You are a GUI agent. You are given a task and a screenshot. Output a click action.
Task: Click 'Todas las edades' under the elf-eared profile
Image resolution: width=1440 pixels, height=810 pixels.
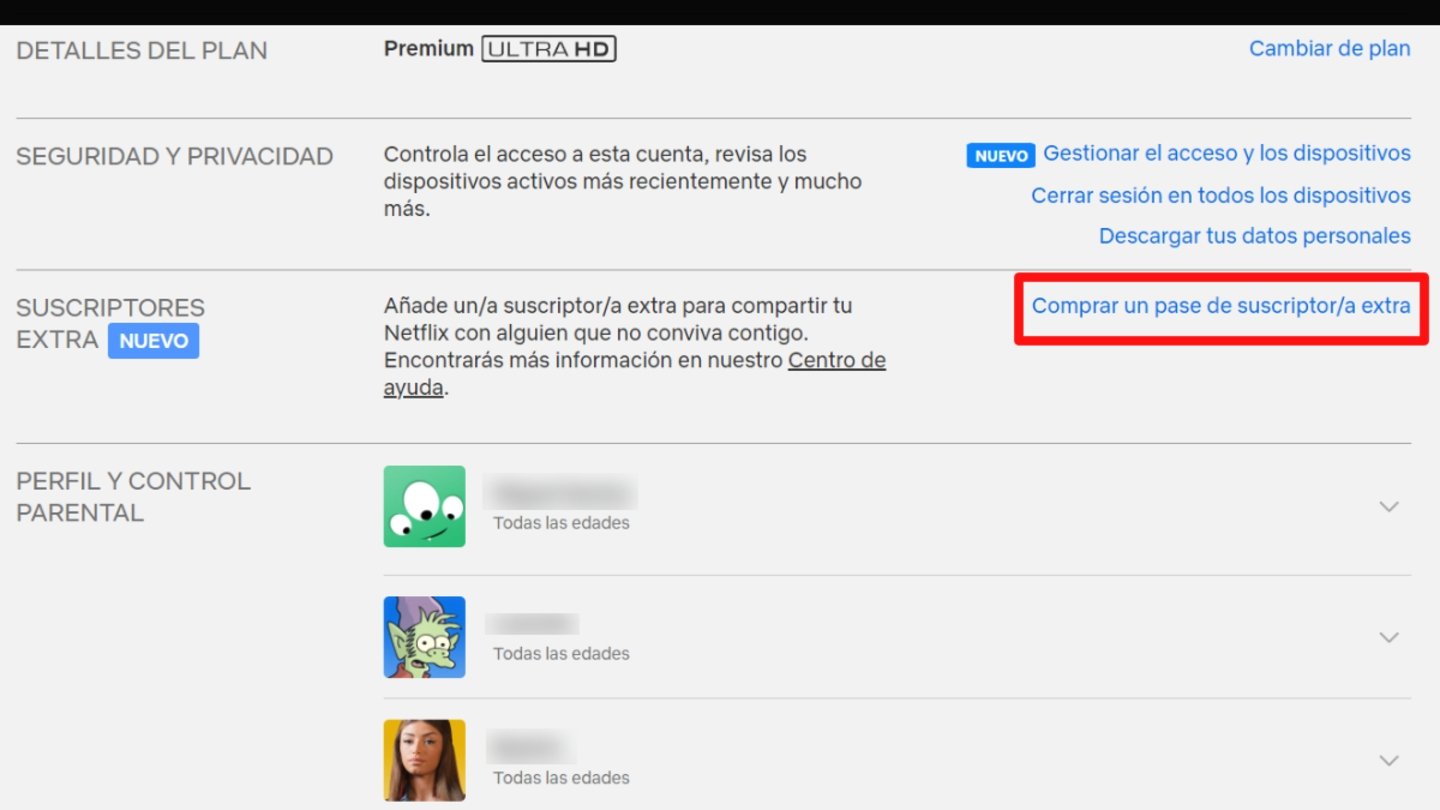561,654
